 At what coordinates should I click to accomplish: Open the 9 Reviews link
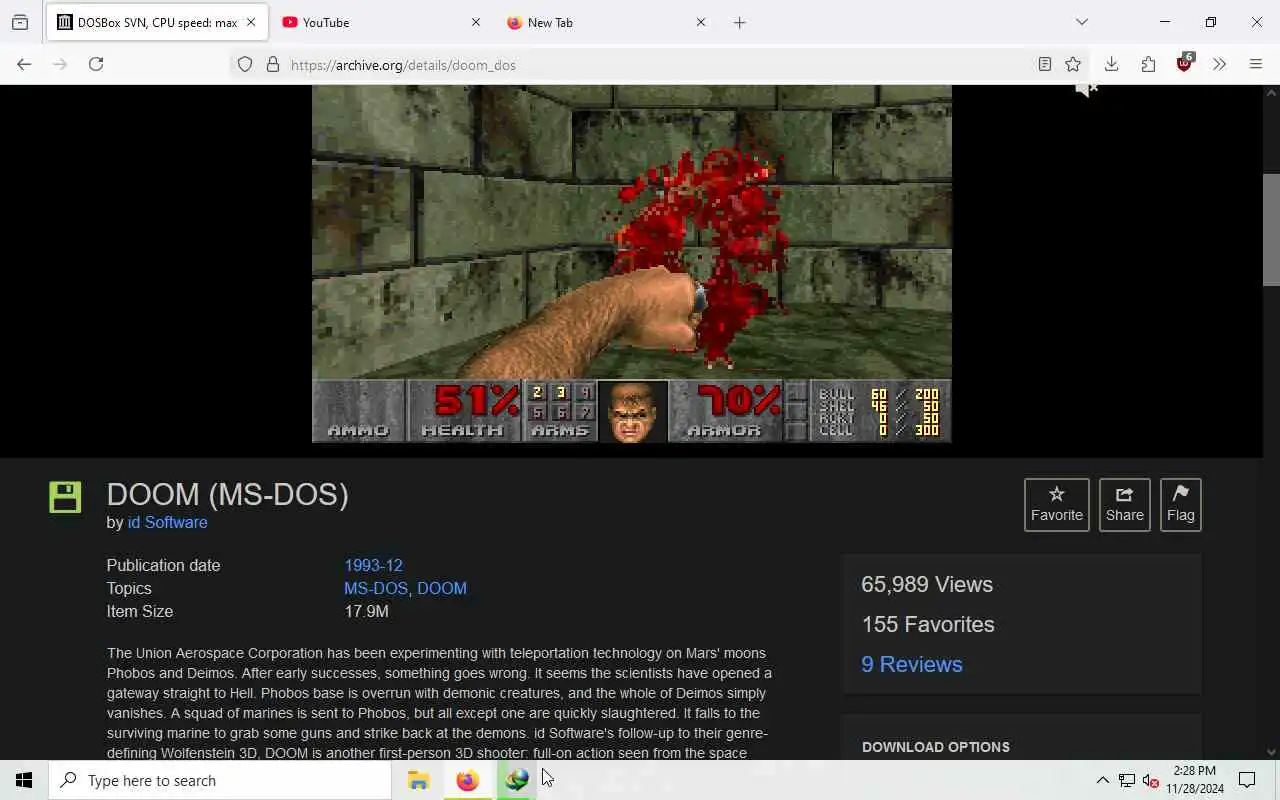pyautogui.click(x=912, y=664)
